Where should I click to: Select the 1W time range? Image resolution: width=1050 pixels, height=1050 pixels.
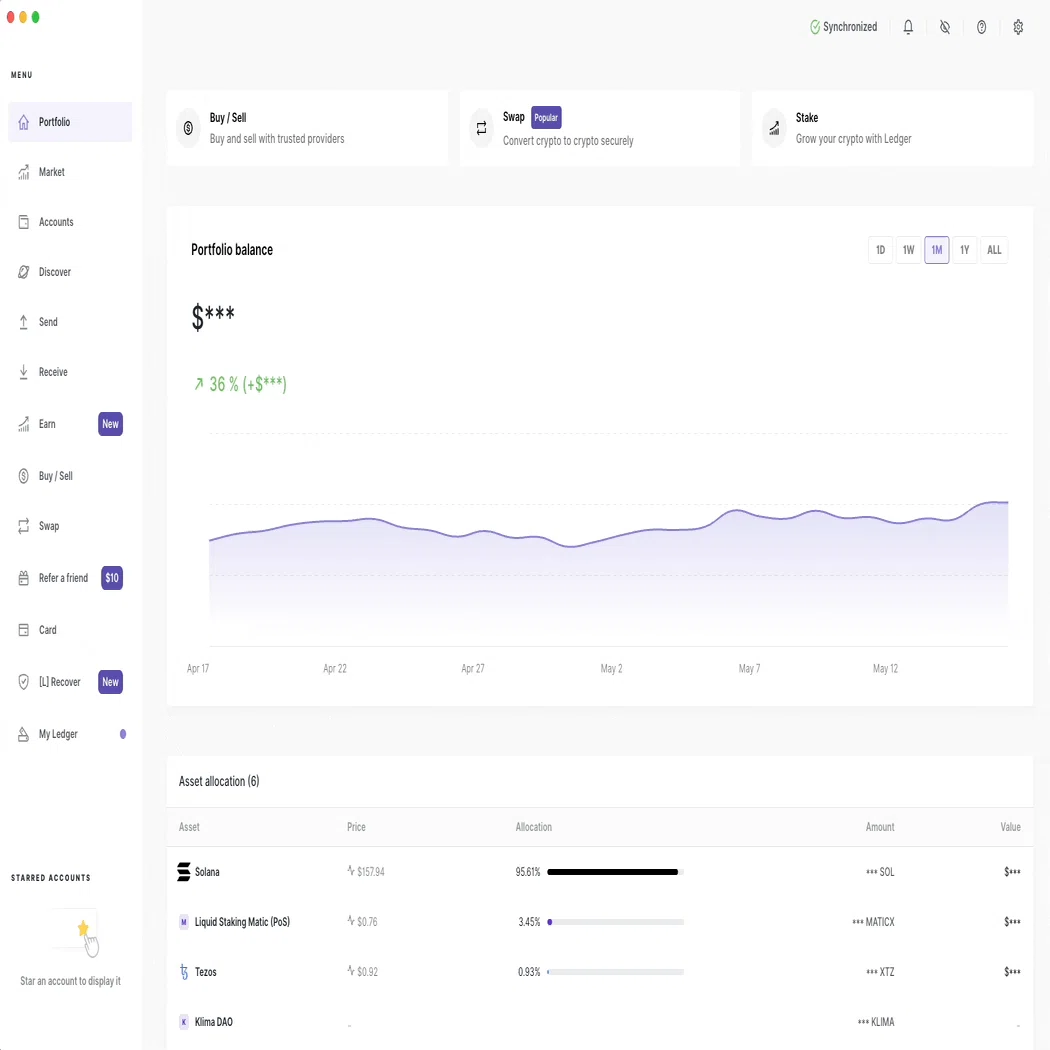[x=909, y=250]
